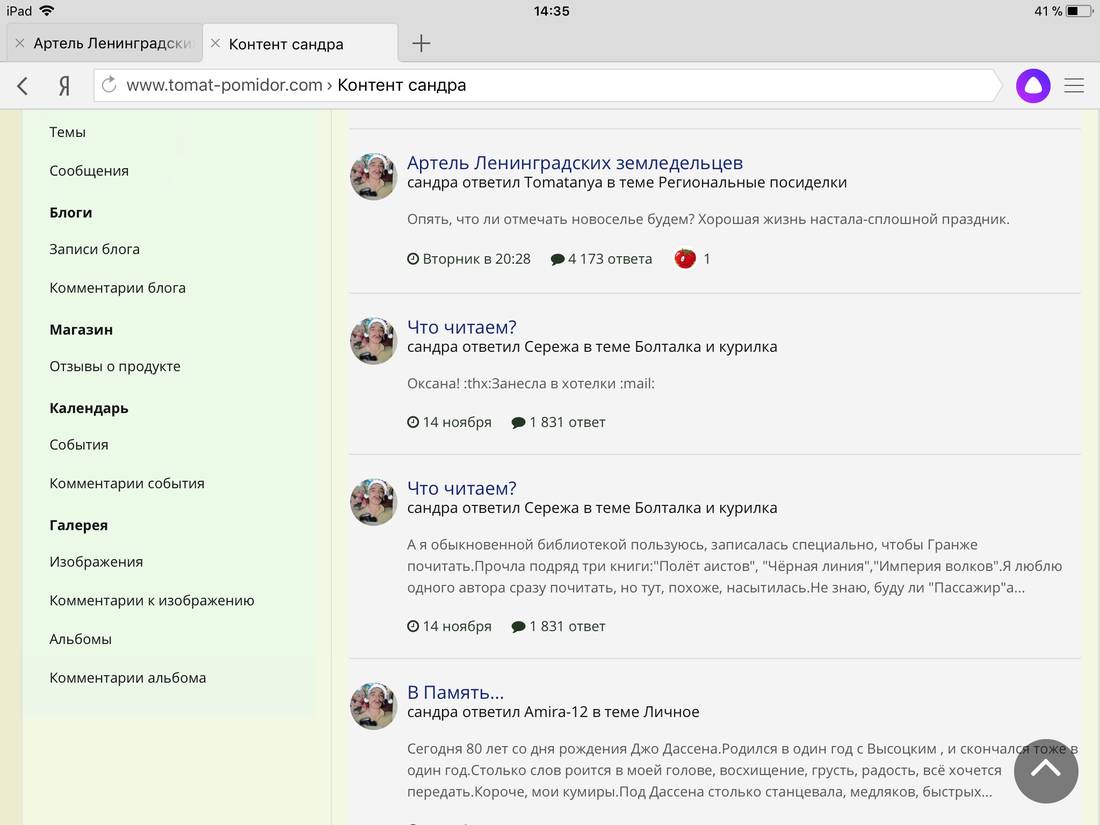Choose 'Изображения' under Галерея
Image resolution: width=1100 pixels, height=825 pixels.
point(96,562)
